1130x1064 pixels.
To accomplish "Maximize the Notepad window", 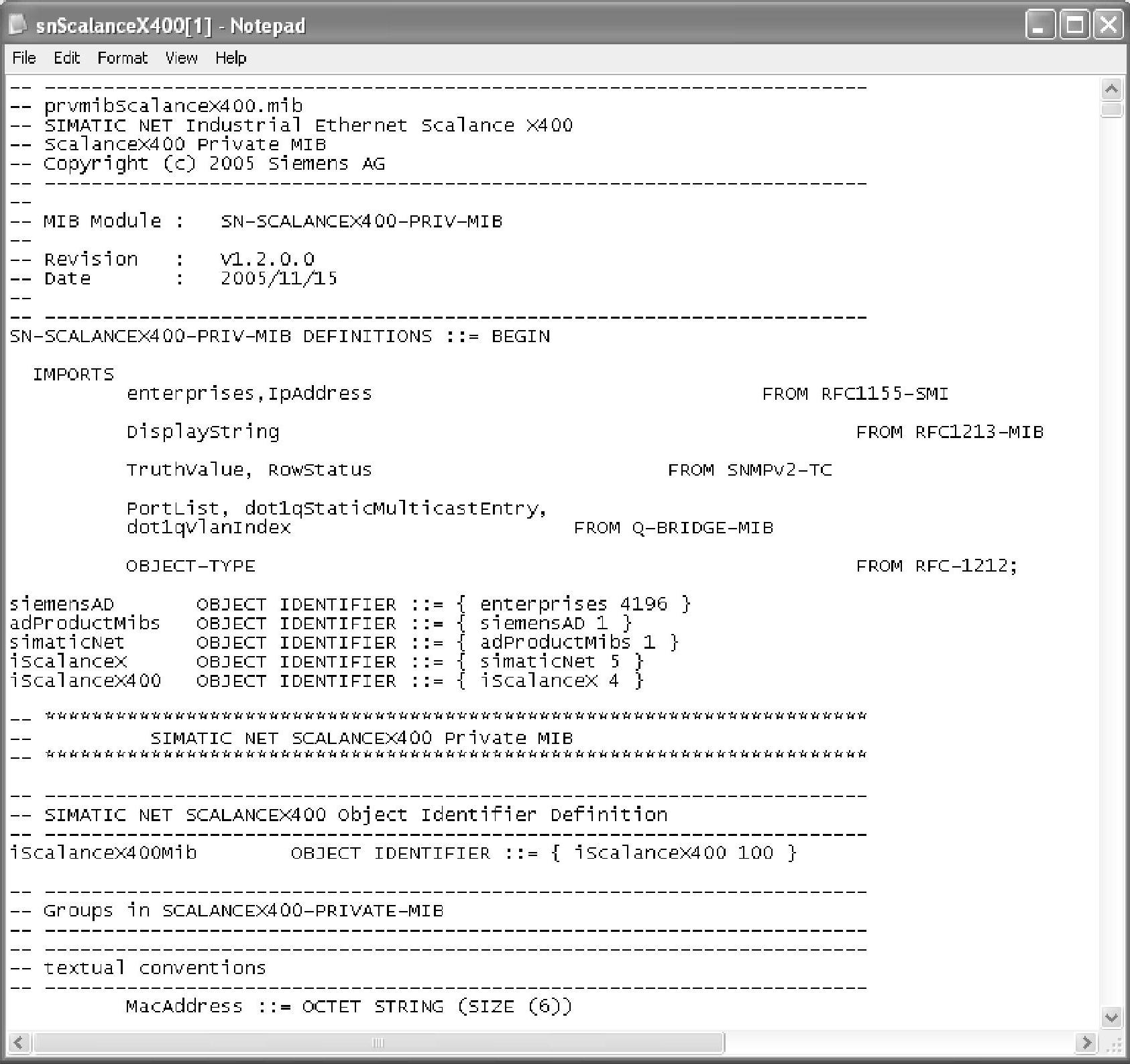I will click(1075, 25).
